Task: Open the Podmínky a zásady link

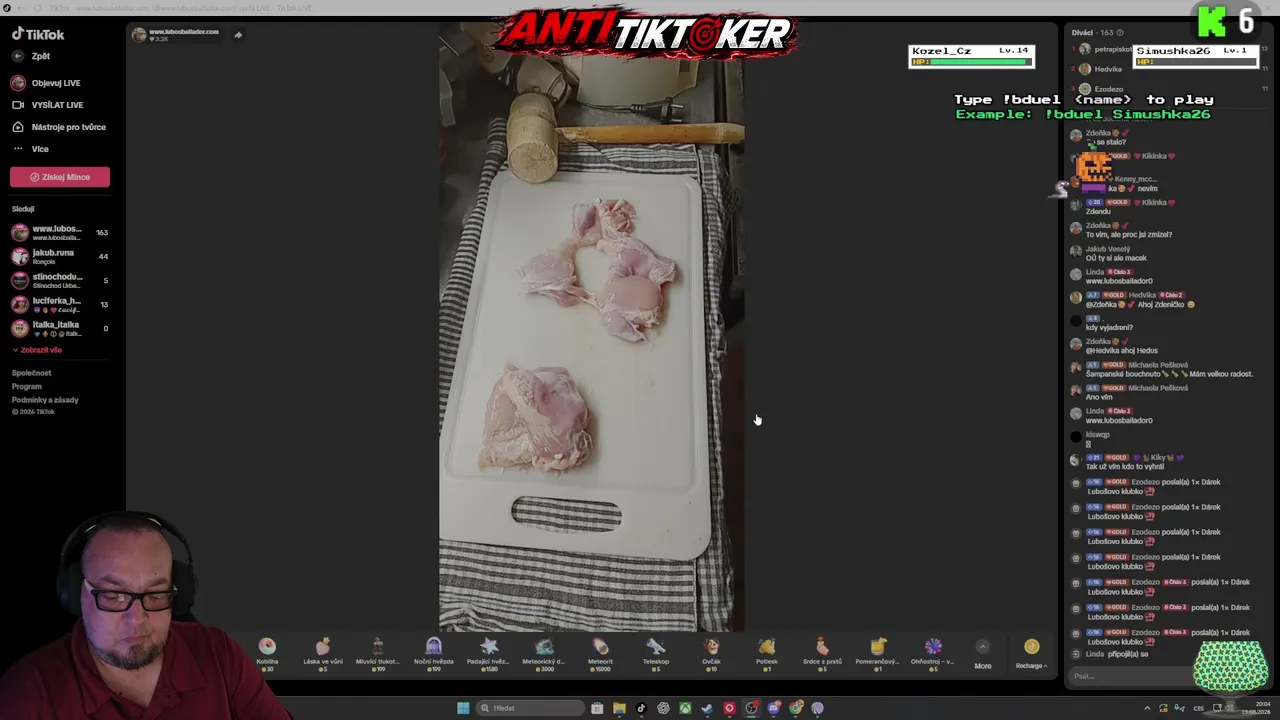Action: tap(45, 400)
